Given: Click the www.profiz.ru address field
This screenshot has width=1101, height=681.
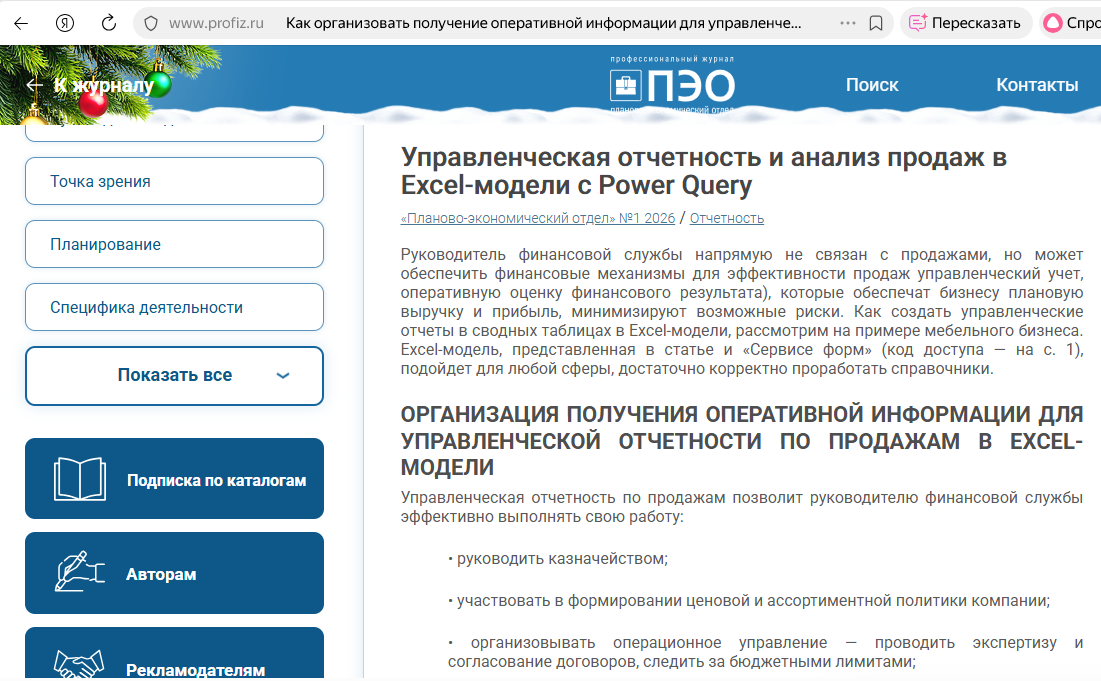Looking at the screenshot, I should [216, 23].
